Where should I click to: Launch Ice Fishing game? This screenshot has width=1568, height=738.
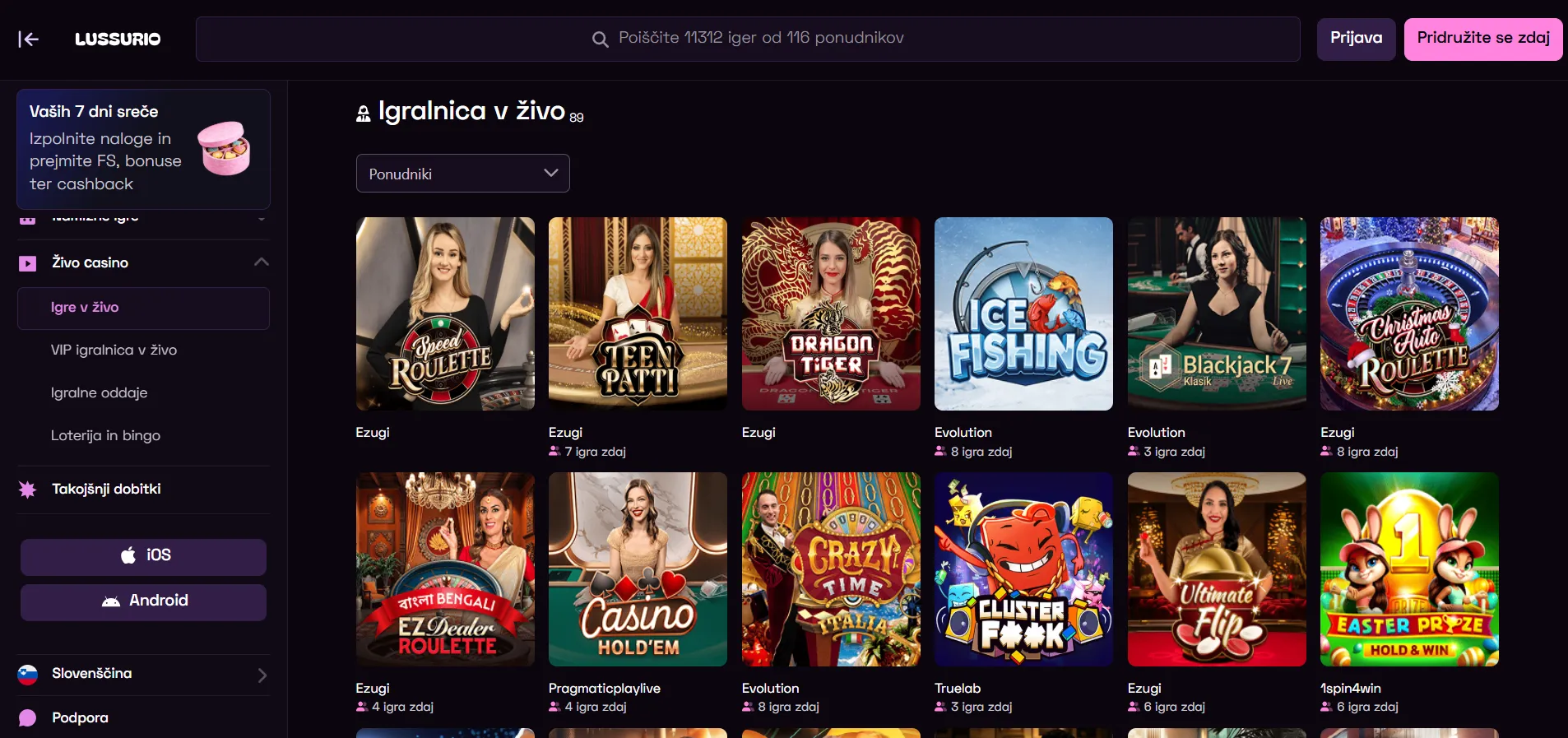click(x=1023, y=313)
